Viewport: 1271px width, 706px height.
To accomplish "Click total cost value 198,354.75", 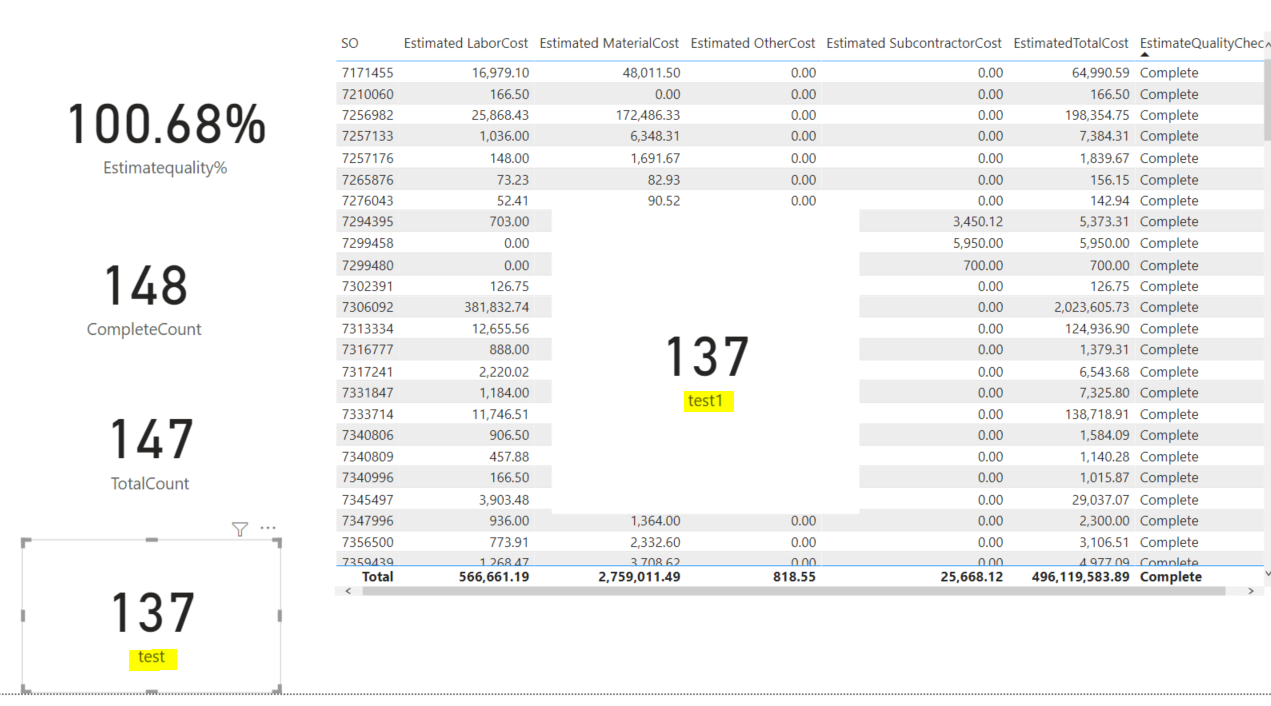I will pos(1097,115).
